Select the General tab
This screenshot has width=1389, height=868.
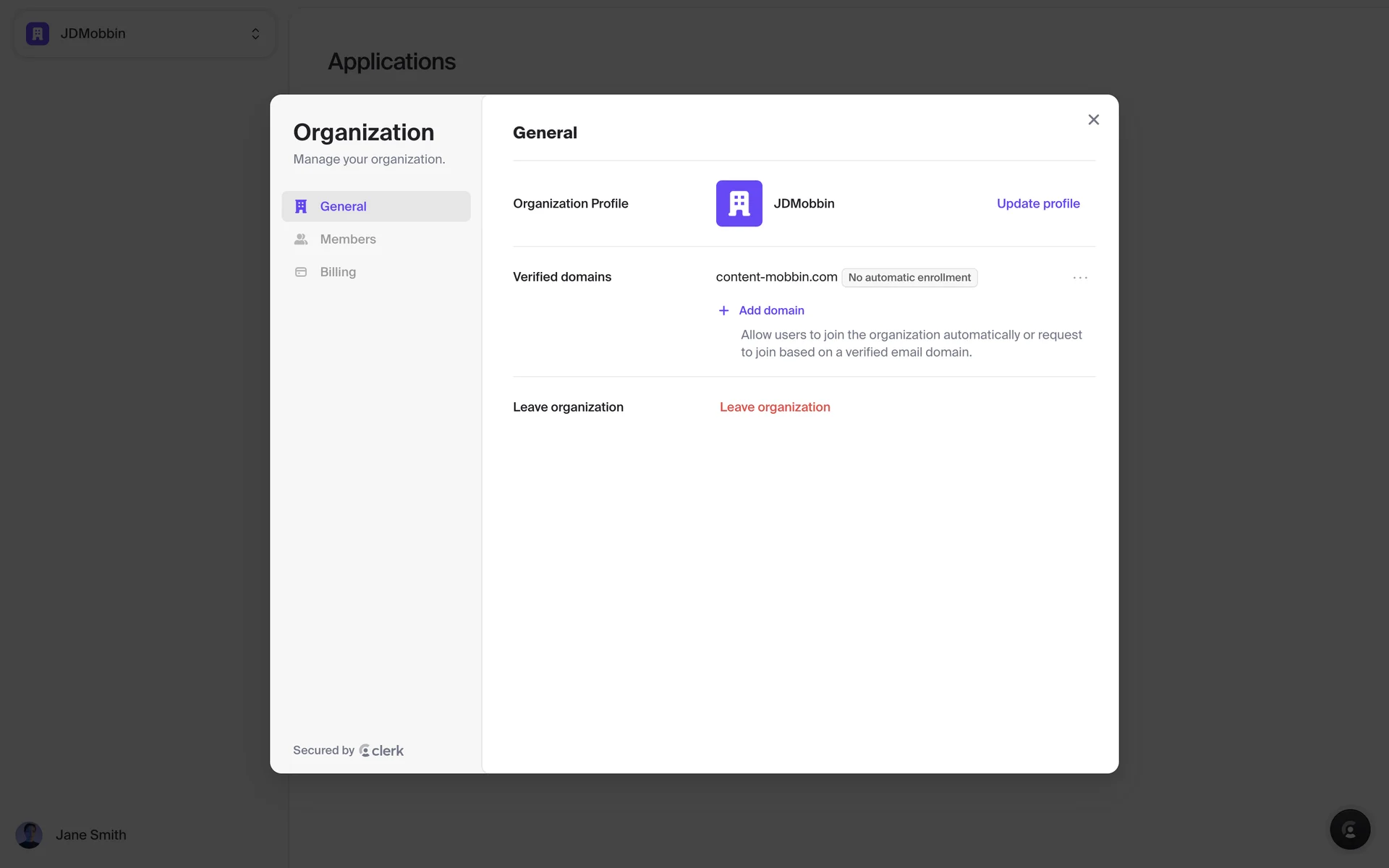point(344,206)
